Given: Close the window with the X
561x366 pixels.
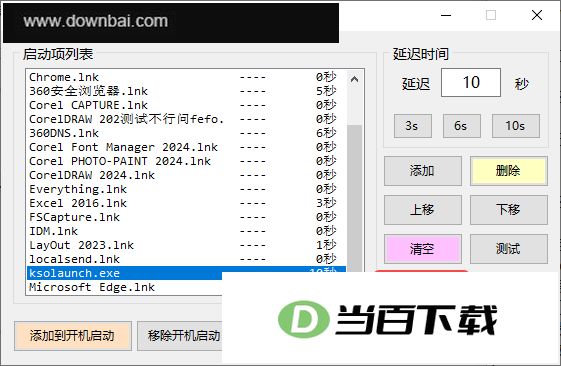Looking at the screenshot, I should pos(537,15).
